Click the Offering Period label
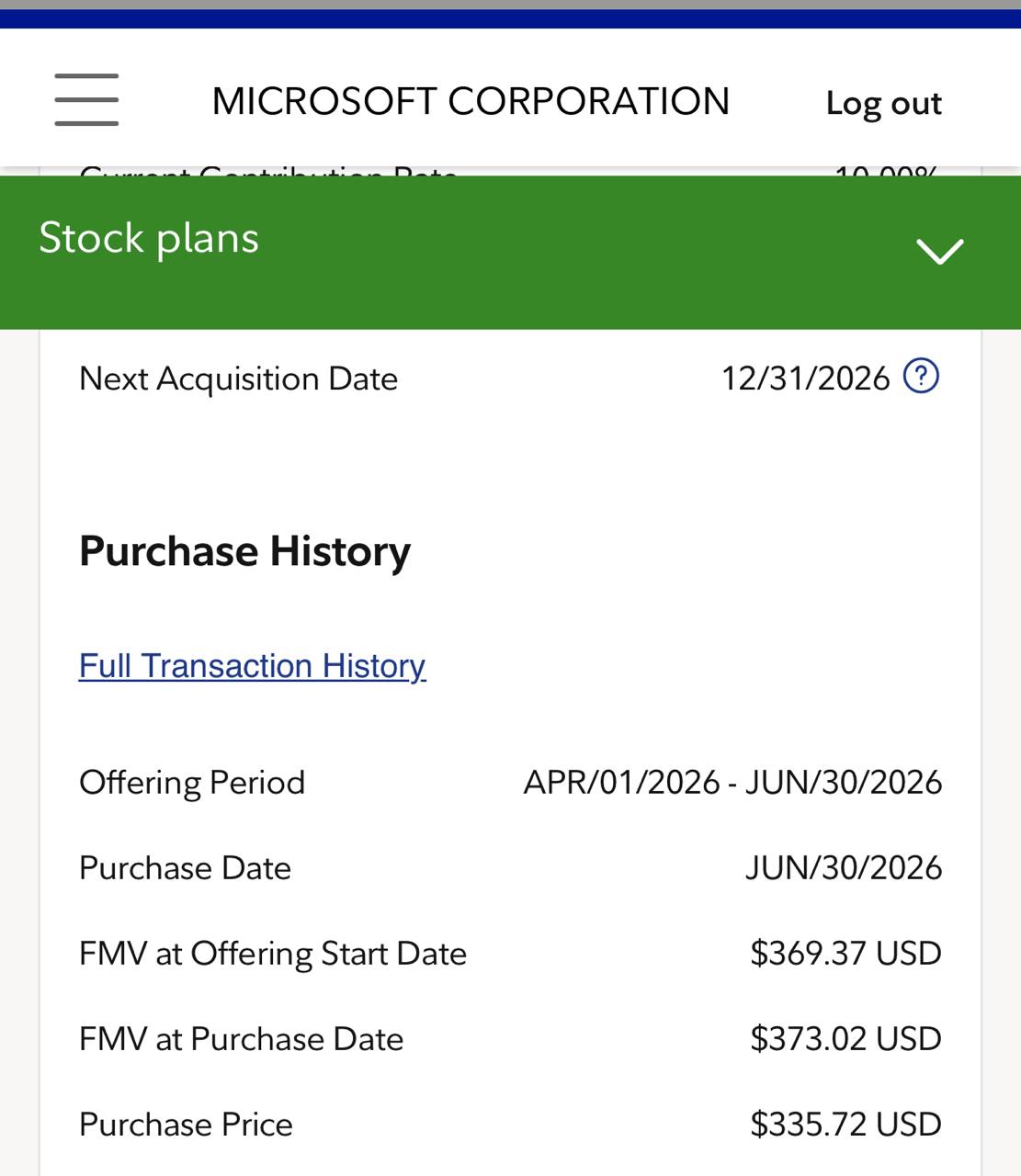 (x=192, y=783)
